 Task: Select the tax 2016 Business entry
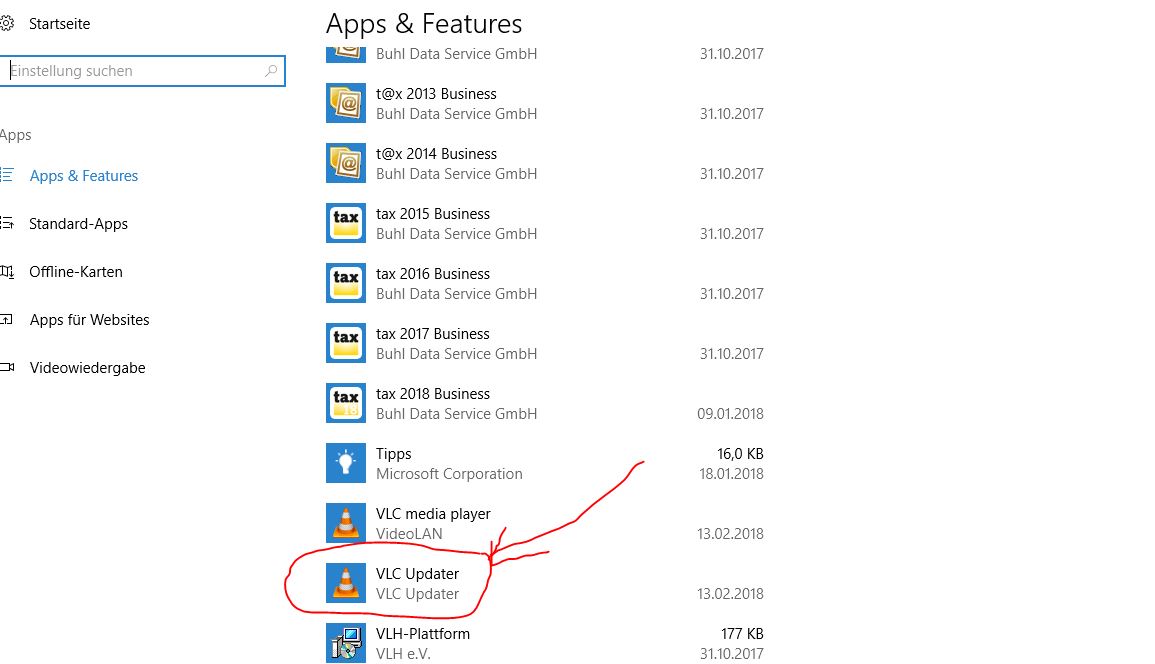coord(545,283)
